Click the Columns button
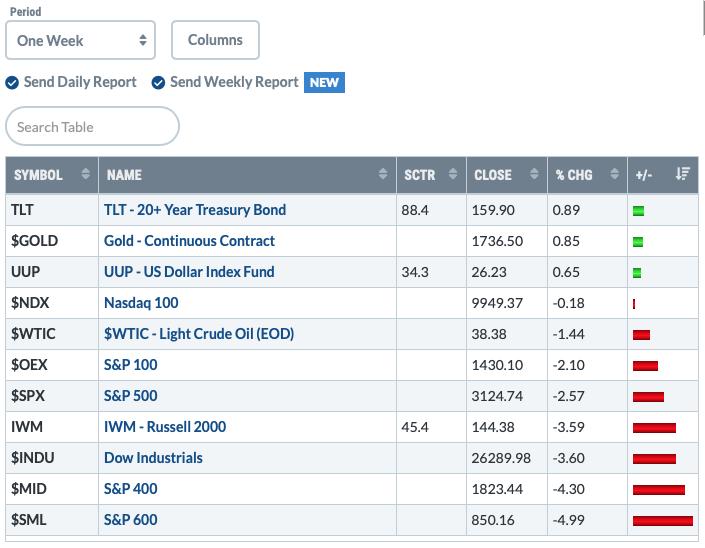705x548 pixels. pyautogui.click(x=215, y=40)
